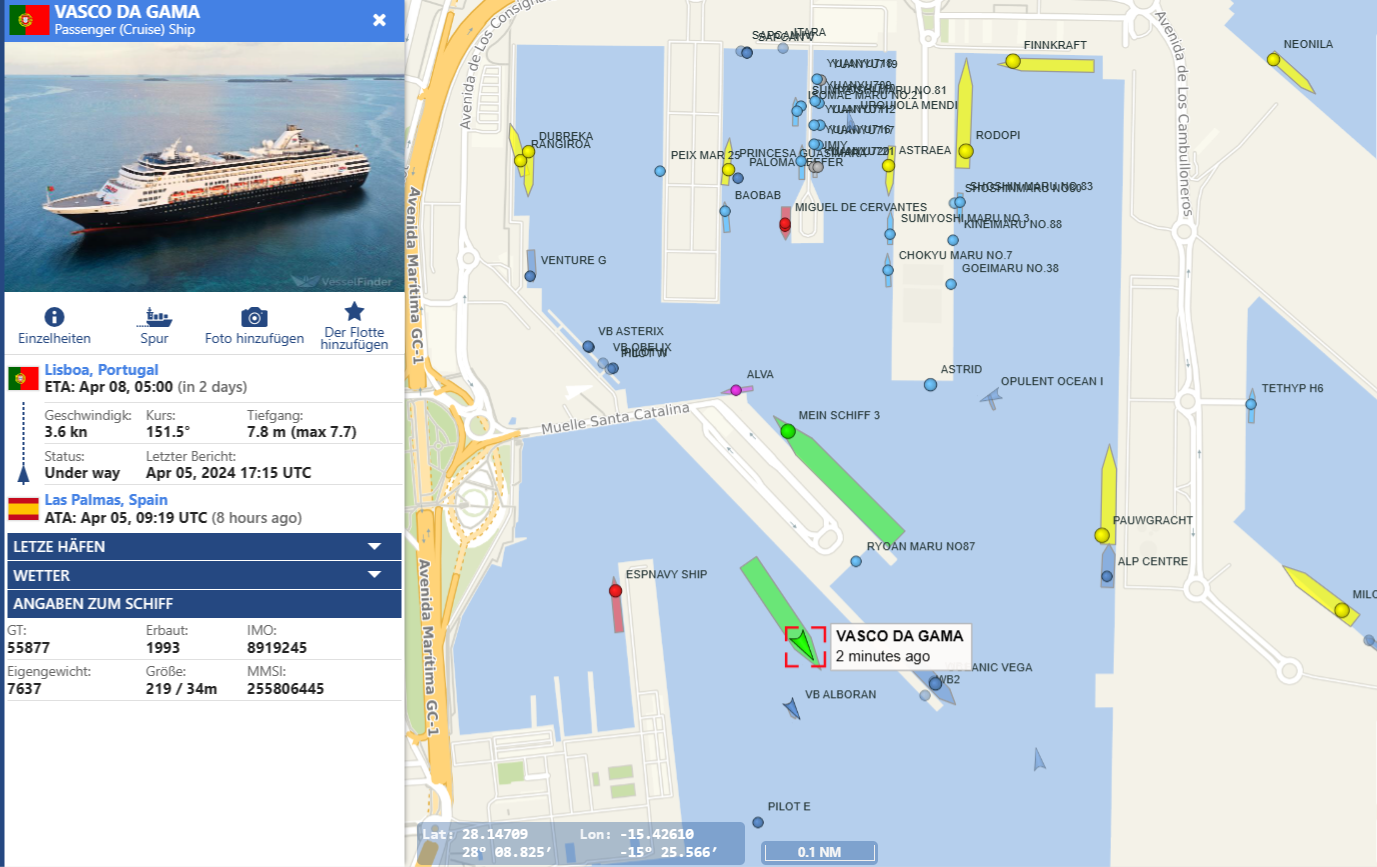Select ESPNAVY SHIP red marker
Image resolution: width=1377 pixels, height=867 pixels.
615,591
